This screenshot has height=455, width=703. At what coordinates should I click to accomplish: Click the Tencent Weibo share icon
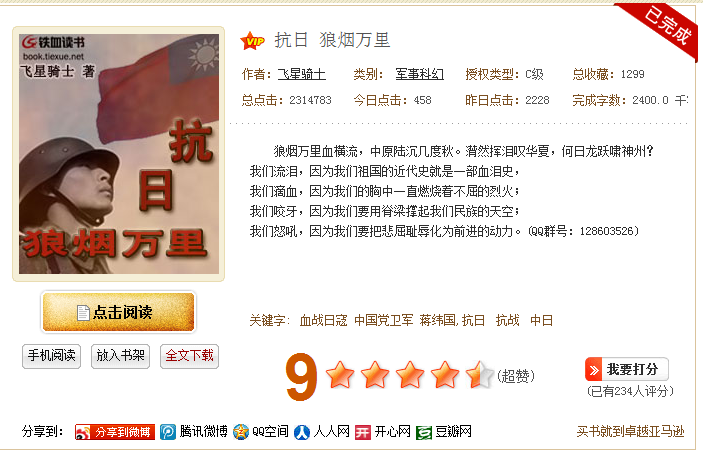(x=168, y=432)
